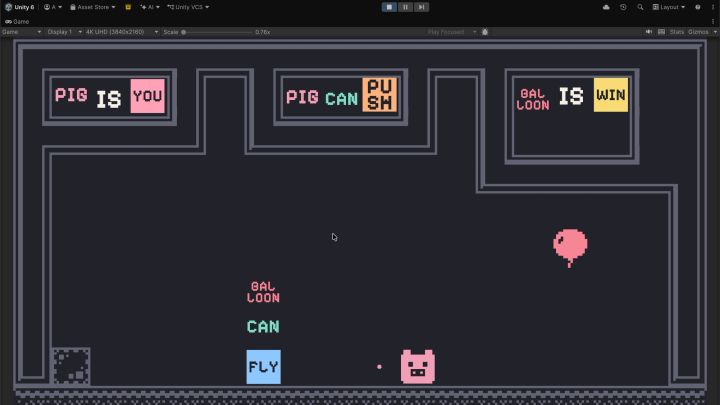Click the pink pig character
This screenshot has height=405, width=720.
coord(418,366)
